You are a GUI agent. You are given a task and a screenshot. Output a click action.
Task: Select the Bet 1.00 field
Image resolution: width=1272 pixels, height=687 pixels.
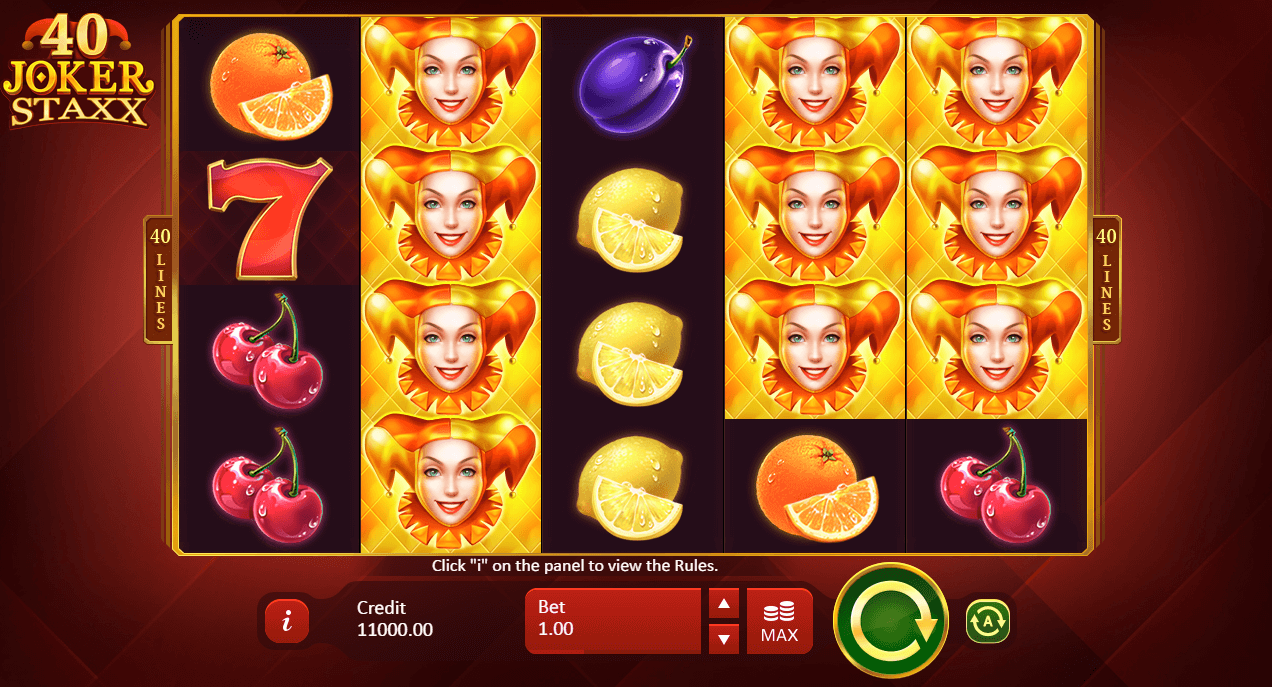[613, 621]
